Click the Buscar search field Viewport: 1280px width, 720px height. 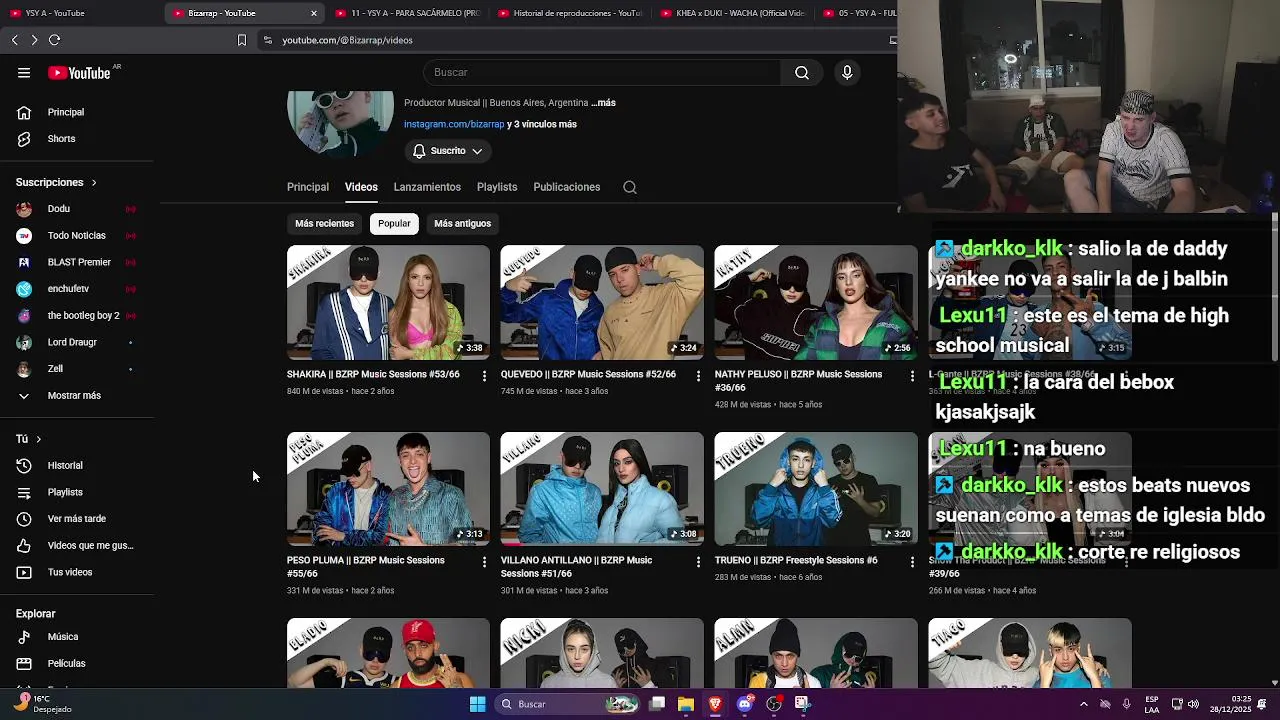pyautogui.click(x=602, y=72)
